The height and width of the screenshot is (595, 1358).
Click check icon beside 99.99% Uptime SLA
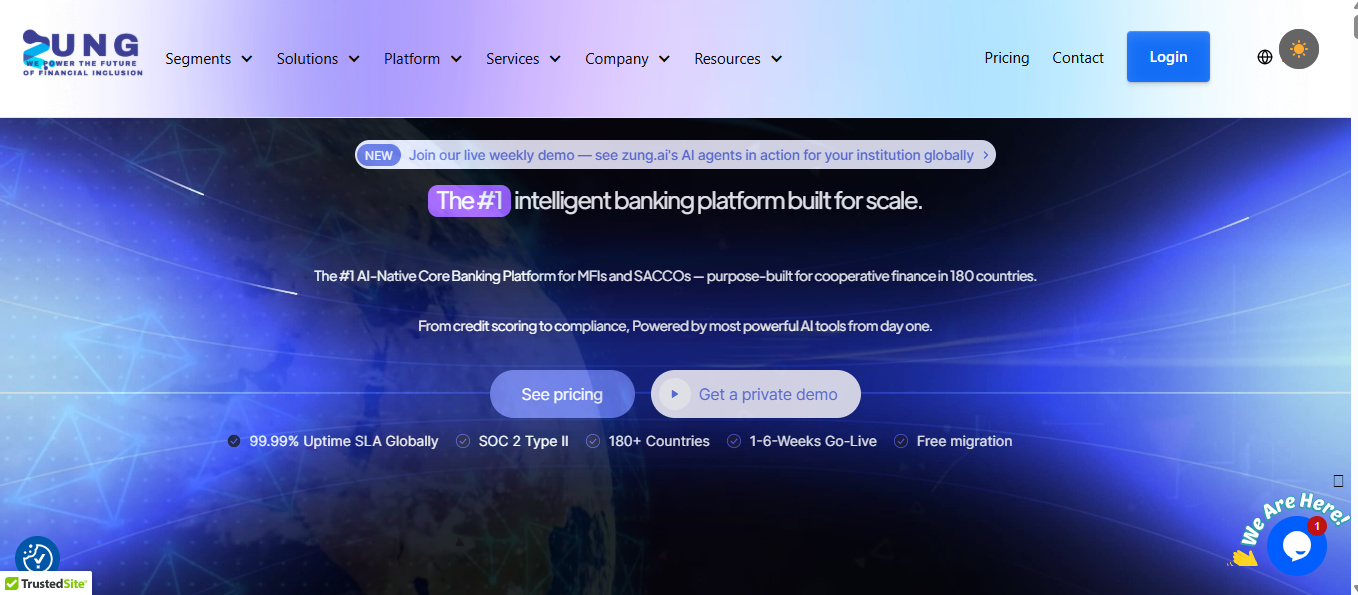pyautogui.click(x=234, y=441)
